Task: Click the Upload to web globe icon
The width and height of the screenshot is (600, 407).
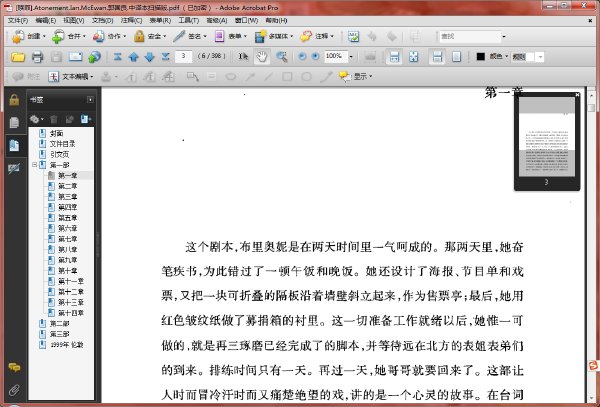Action: (94, 57)
